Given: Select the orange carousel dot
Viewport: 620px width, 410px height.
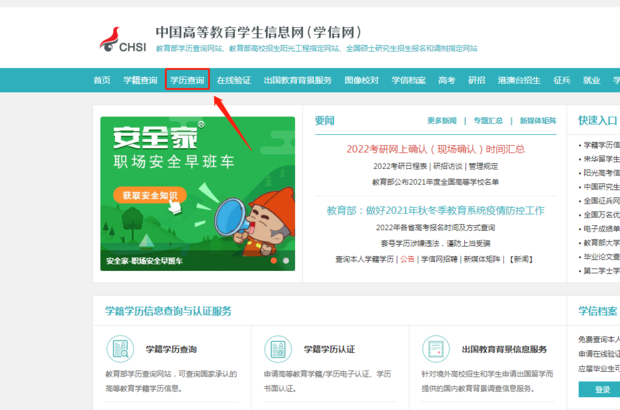Looking at the screenshot, I should pos(273,261).
